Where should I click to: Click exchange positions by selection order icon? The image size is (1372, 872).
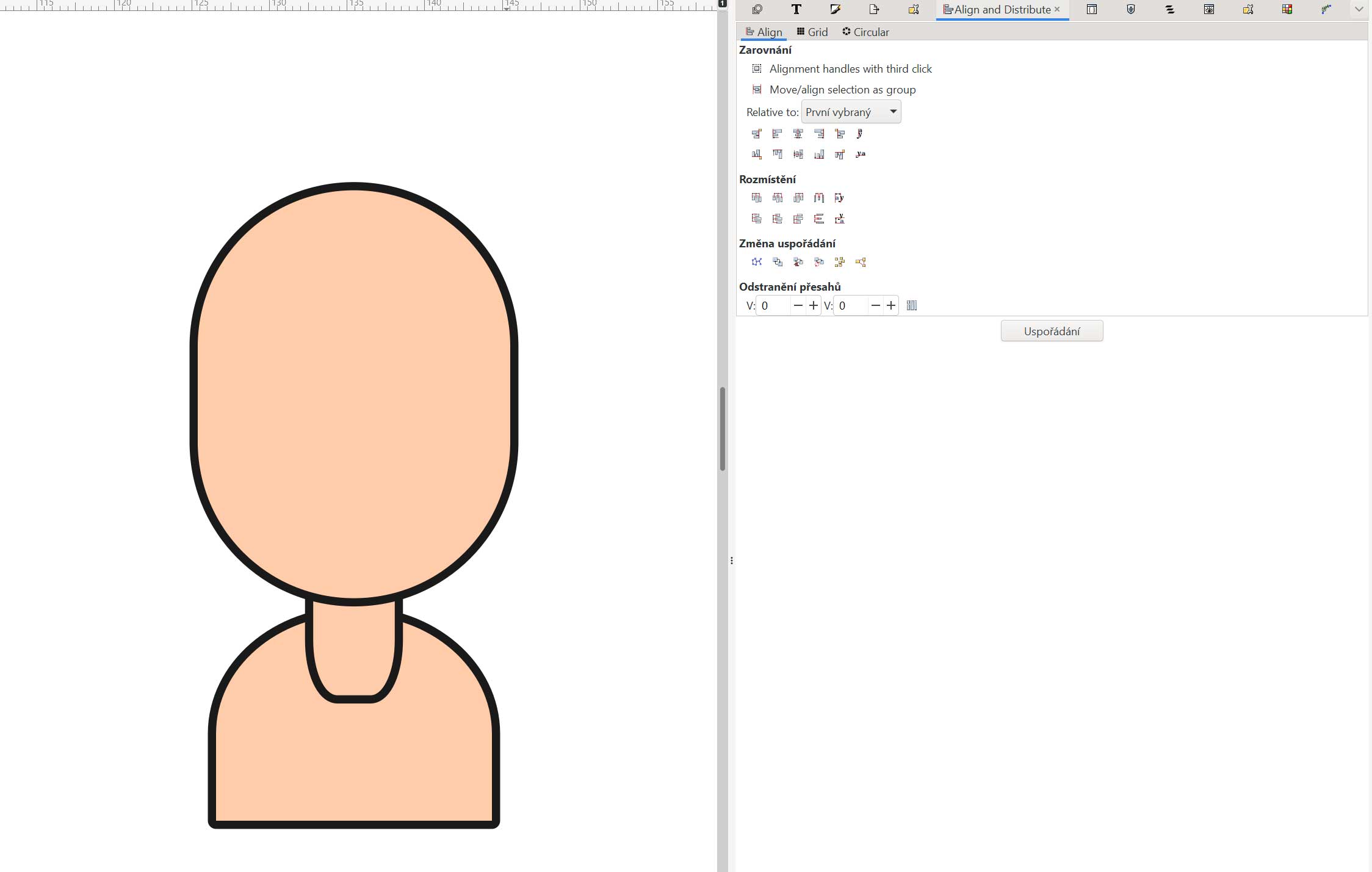pyautogui.click(x=777, y=262)
